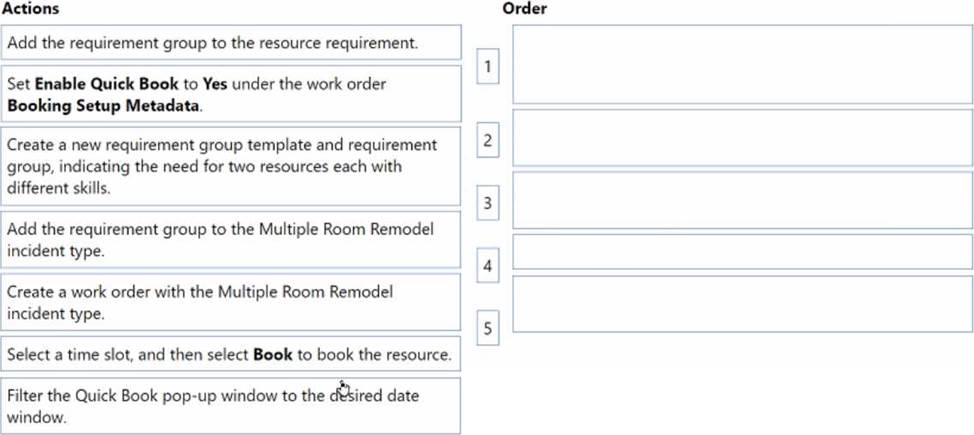Click the Order column heading

pyautogui.click(x=525, y=8)
